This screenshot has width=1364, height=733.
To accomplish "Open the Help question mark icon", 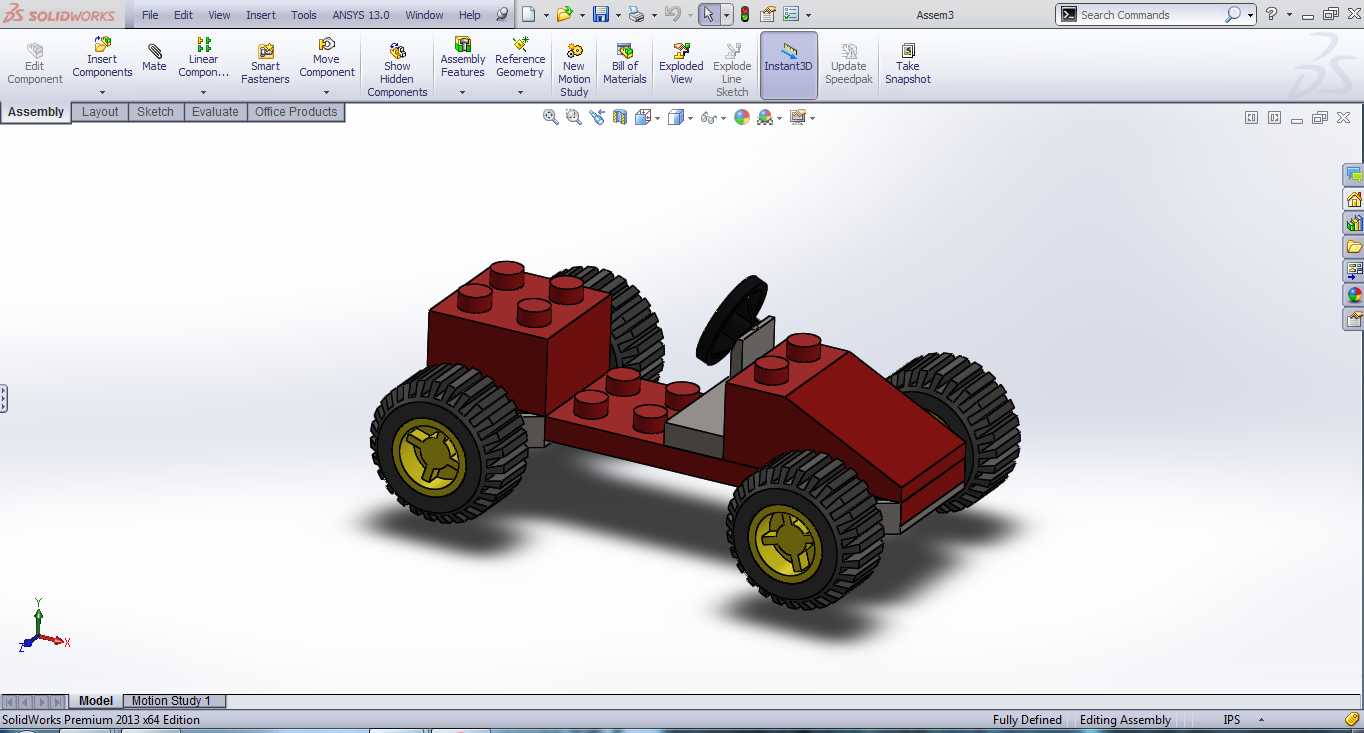I will 1271,15.
